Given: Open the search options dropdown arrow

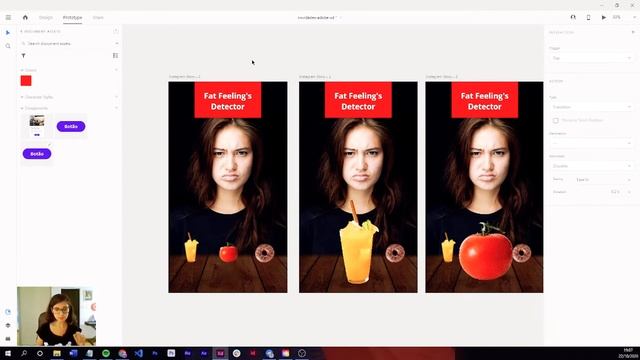Looking at the screenshot, I should pos(116,43).
